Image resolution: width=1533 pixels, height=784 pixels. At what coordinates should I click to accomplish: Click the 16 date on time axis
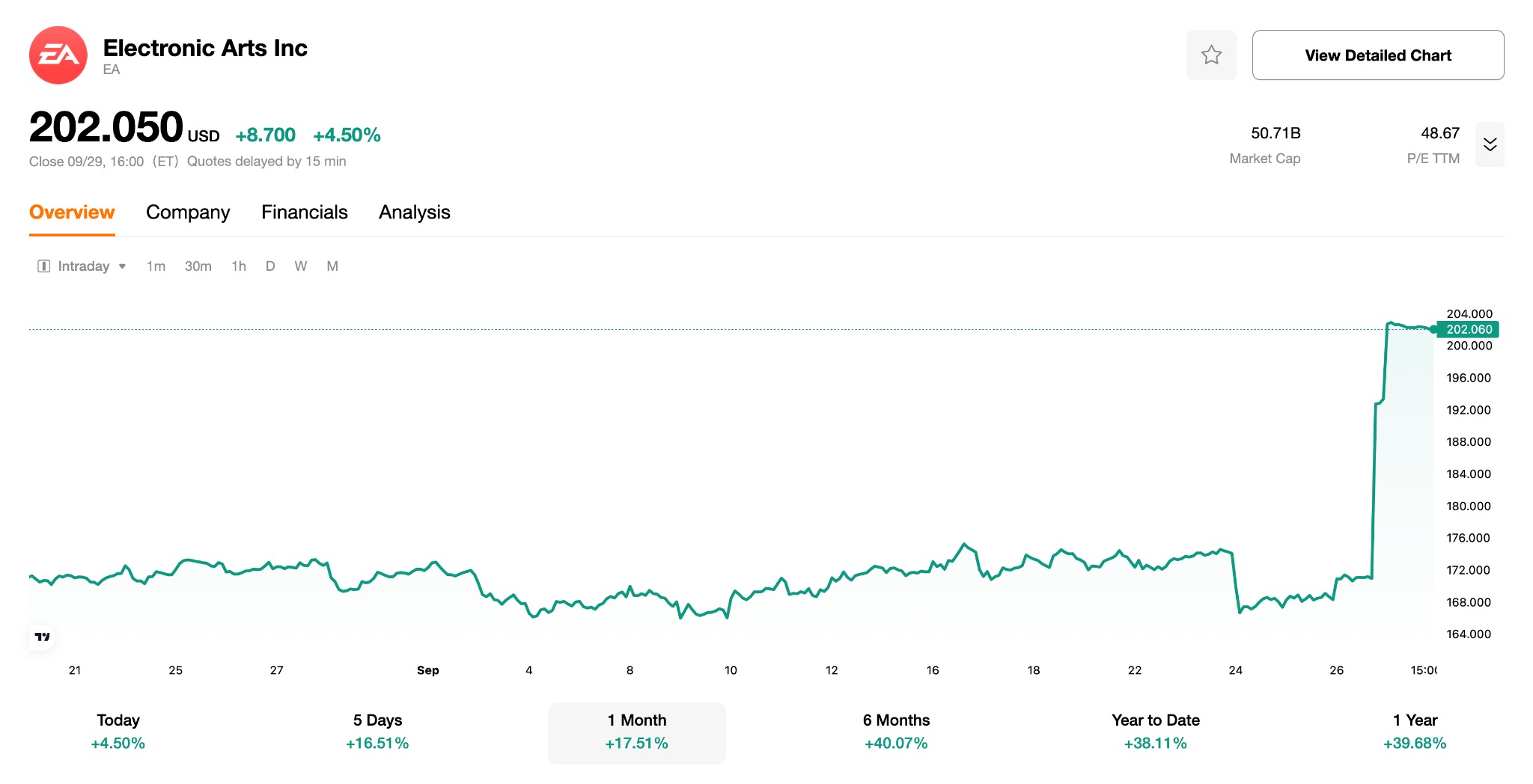933,670
